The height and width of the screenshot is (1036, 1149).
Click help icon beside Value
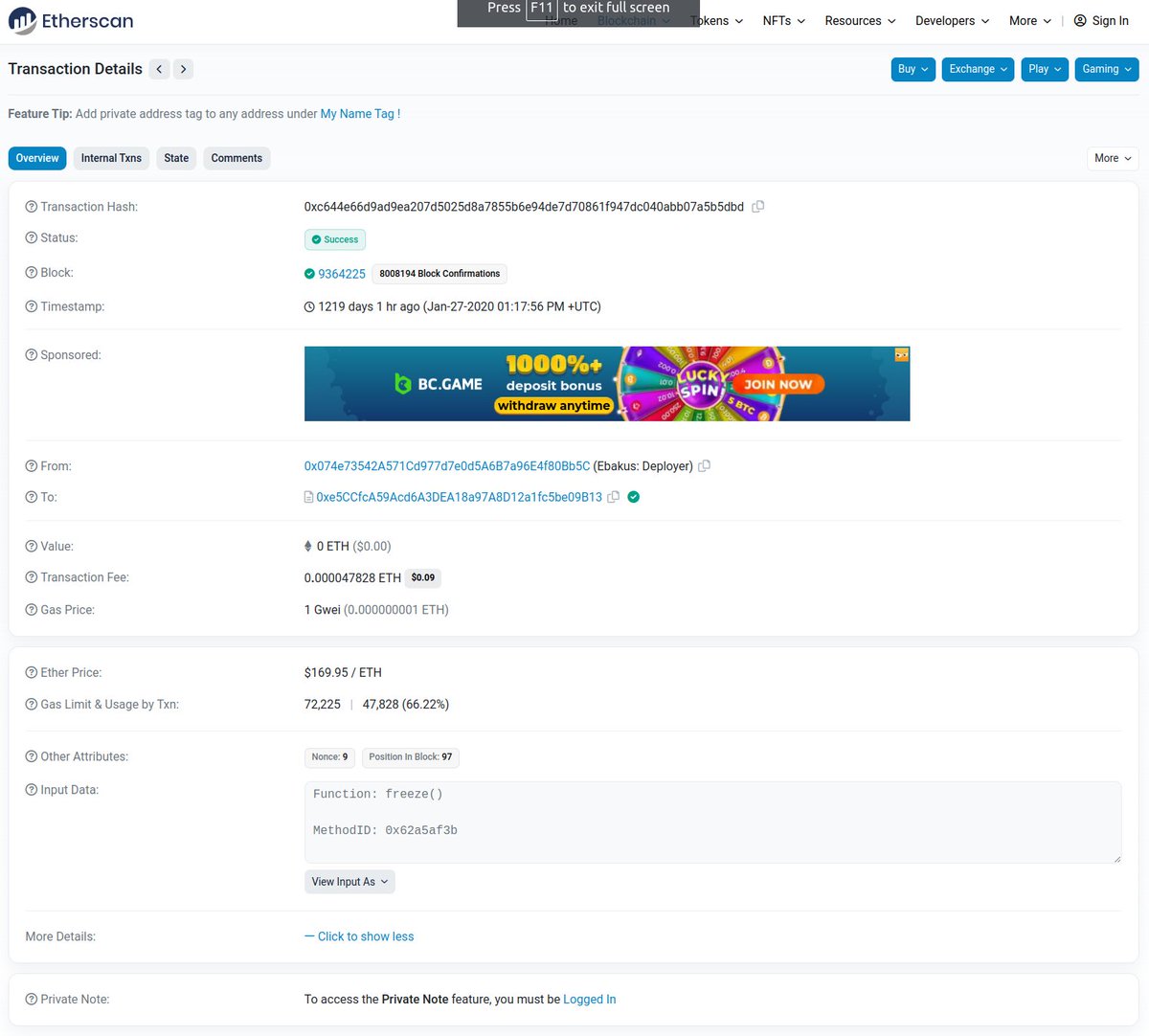[x=32, y=546]
